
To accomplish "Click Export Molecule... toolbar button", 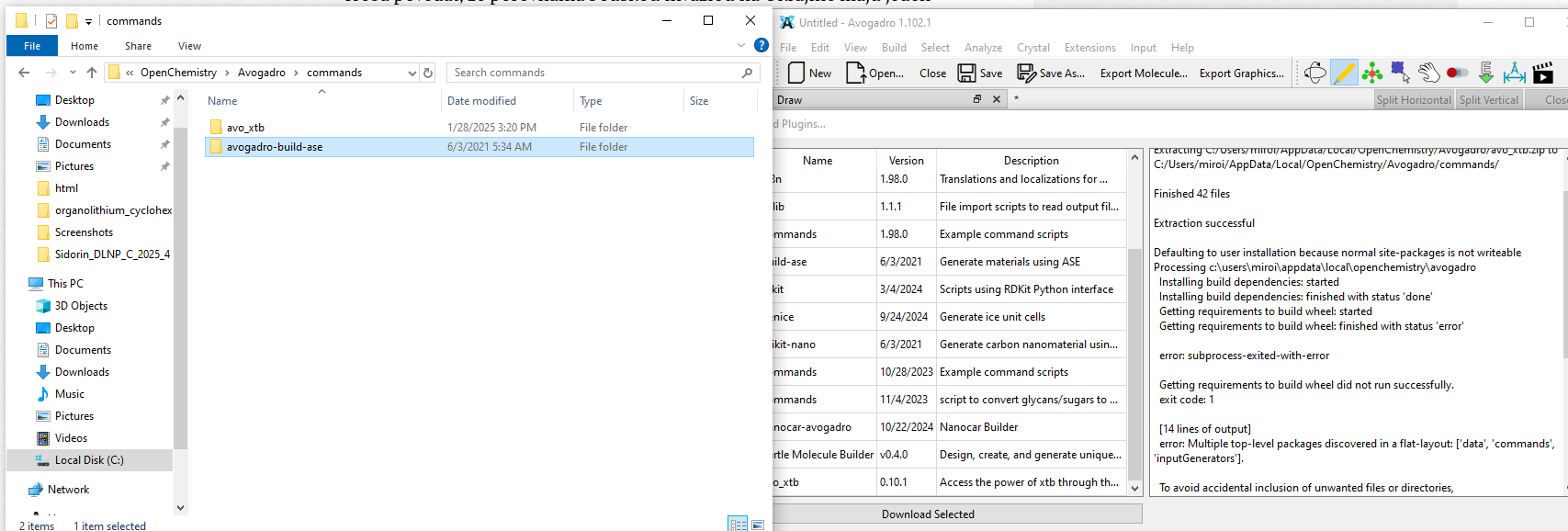I will [x=1144, y=73].
